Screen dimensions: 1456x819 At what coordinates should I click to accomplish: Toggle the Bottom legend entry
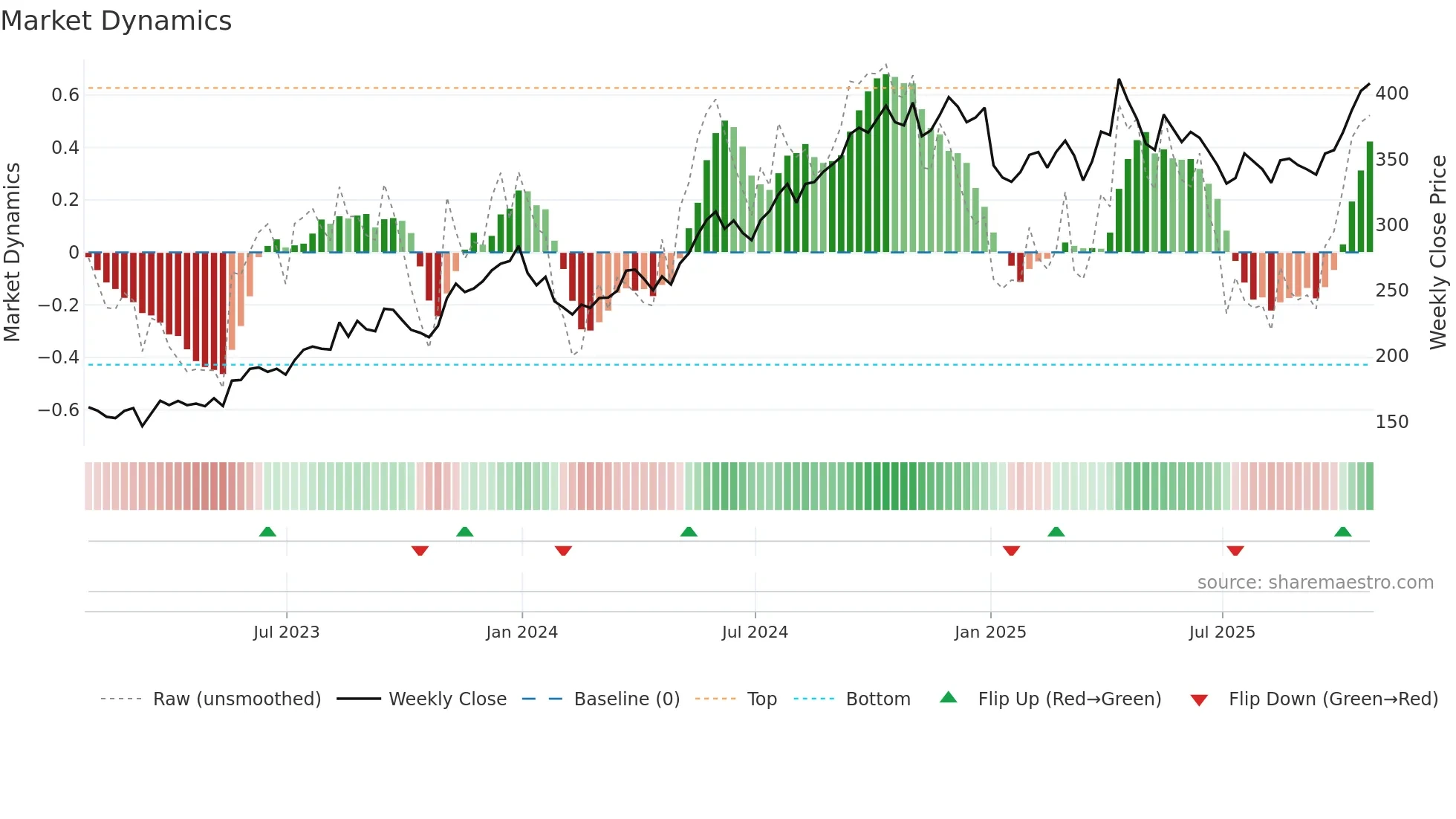(852, 699)
